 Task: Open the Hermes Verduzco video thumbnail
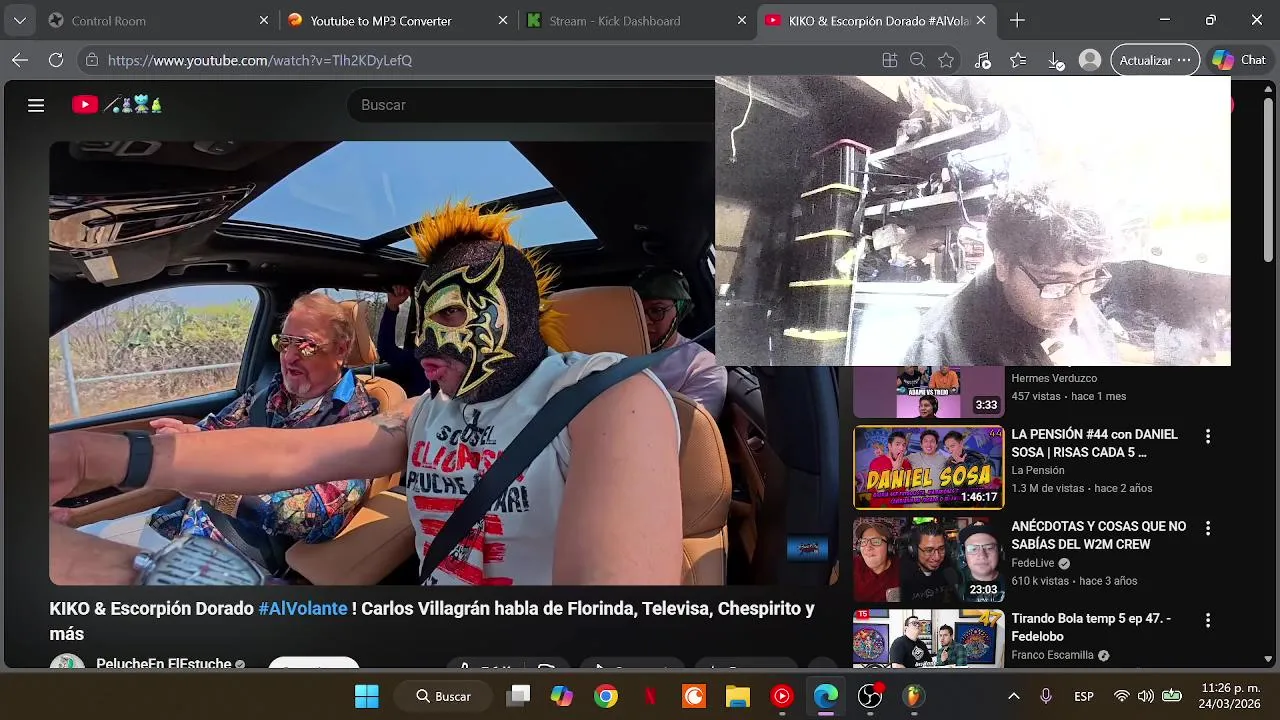928,391
